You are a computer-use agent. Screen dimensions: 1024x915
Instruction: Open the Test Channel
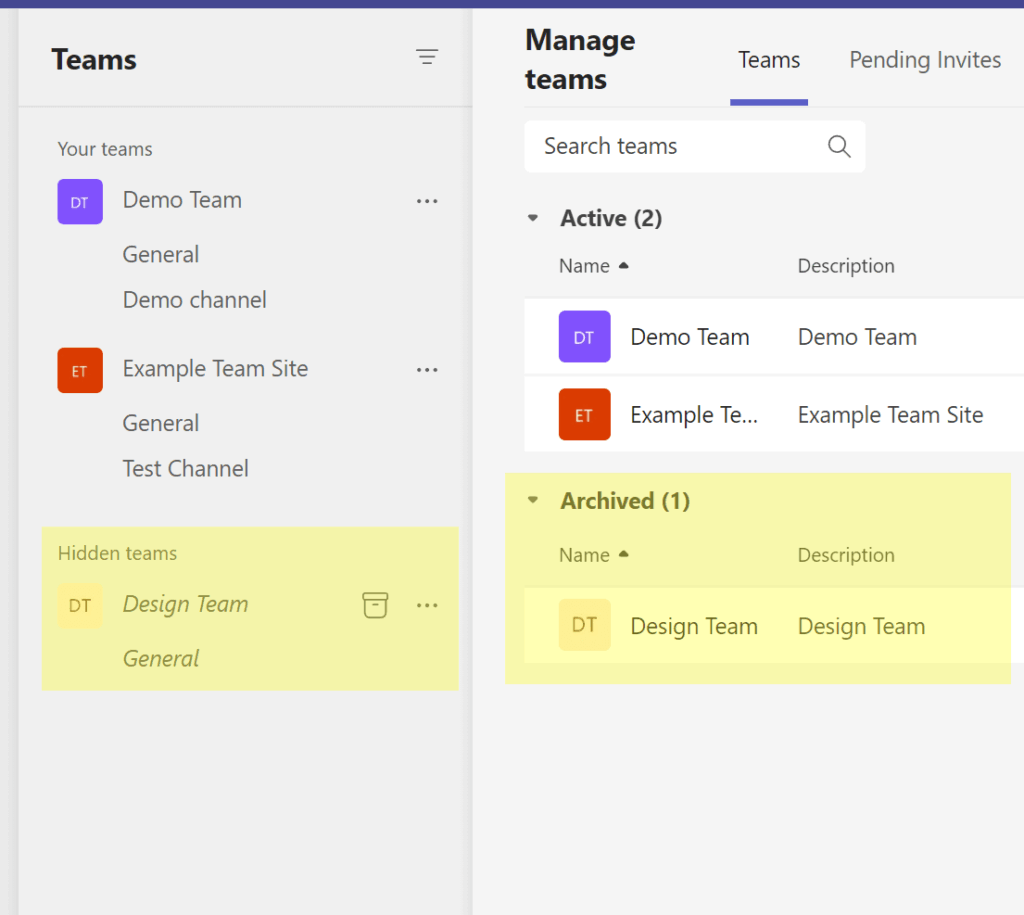(x=185, y=468)
